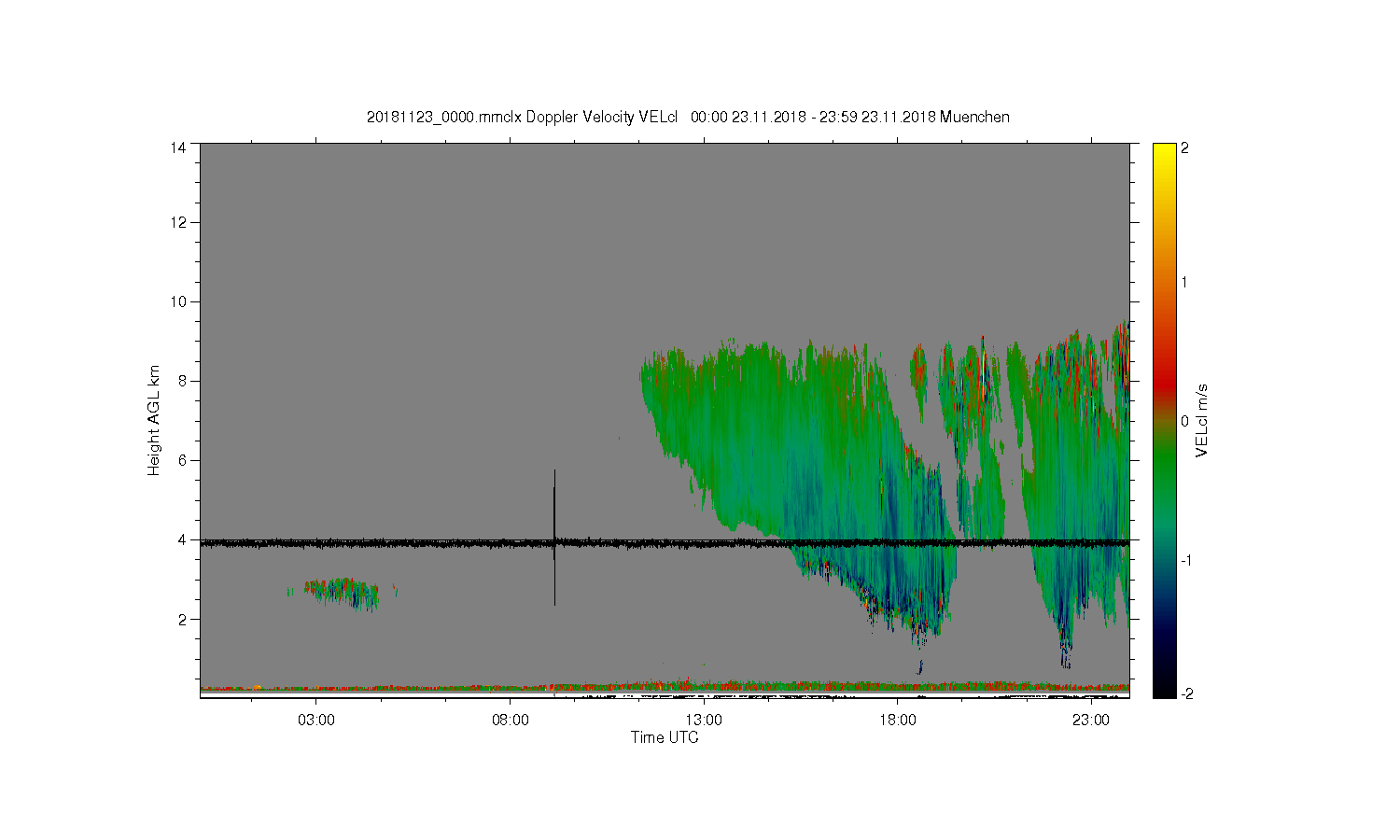Screen dimensions: 1400x840
Task: Click the height axis tick label '12'
Action: 178,222
